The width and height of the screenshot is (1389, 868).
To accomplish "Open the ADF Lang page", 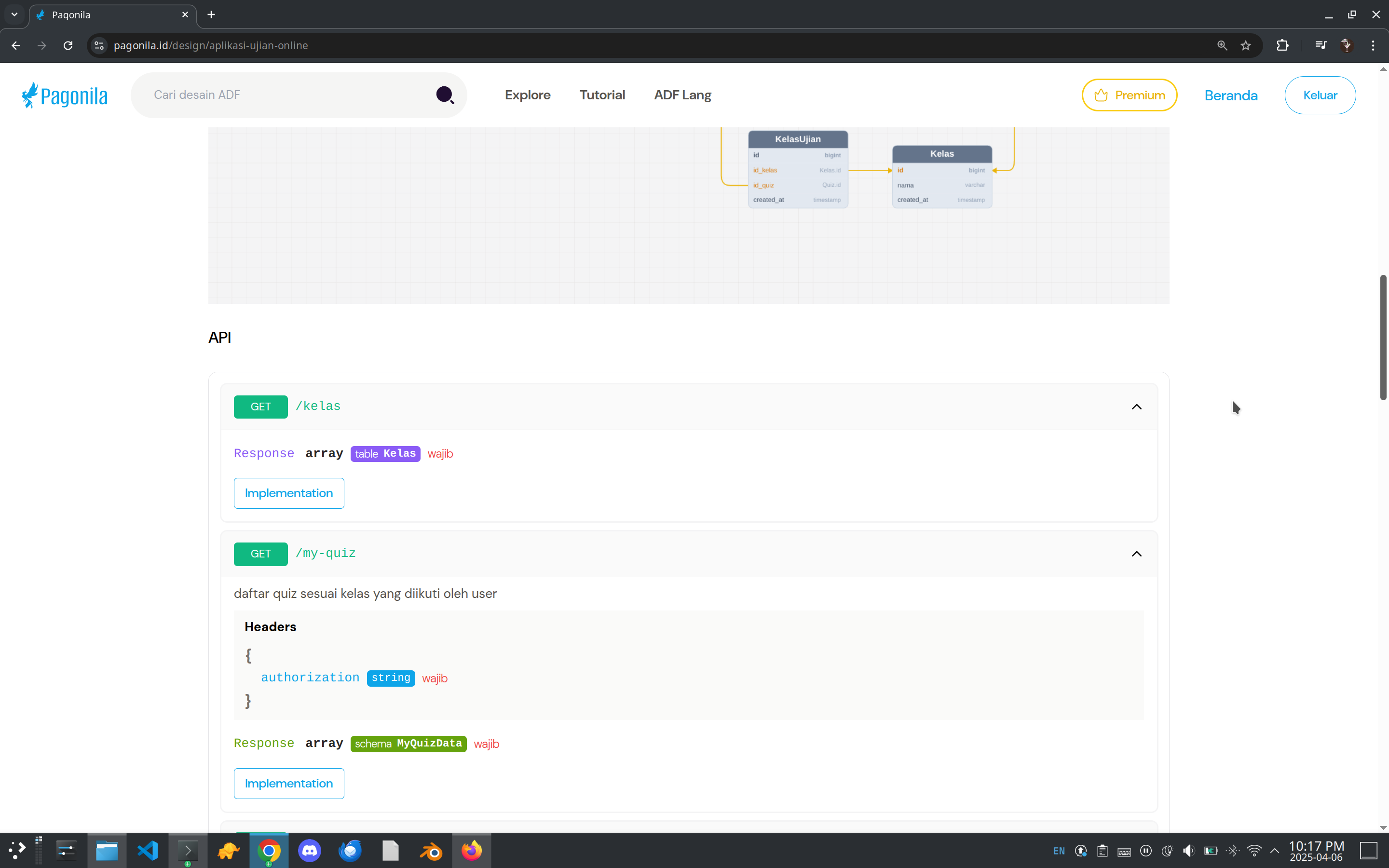I will tap(682, 95).
